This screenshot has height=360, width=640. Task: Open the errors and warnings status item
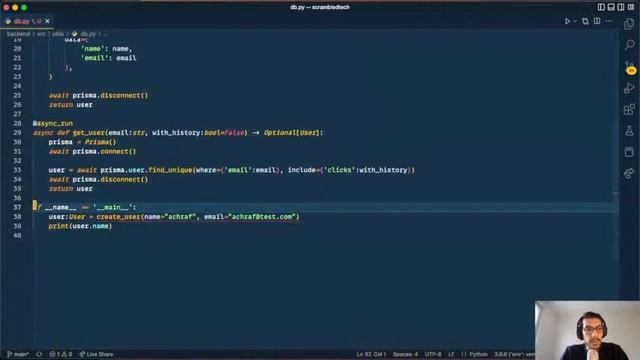(61, 354)
